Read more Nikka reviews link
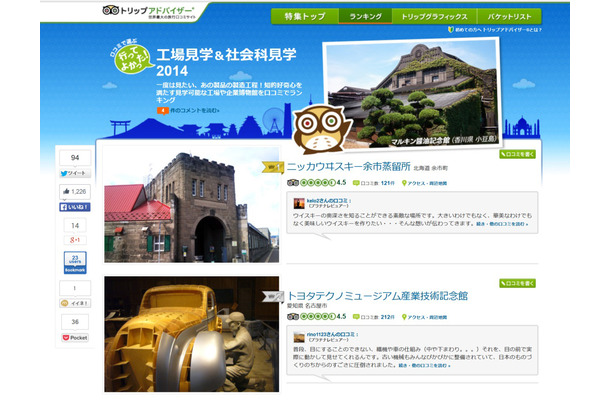 (x=502, y=224)
